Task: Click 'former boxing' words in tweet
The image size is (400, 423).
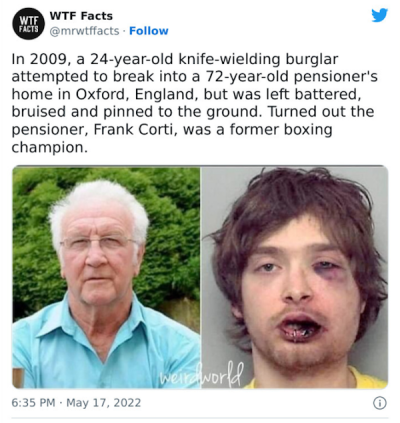Action: coord(281,129)
